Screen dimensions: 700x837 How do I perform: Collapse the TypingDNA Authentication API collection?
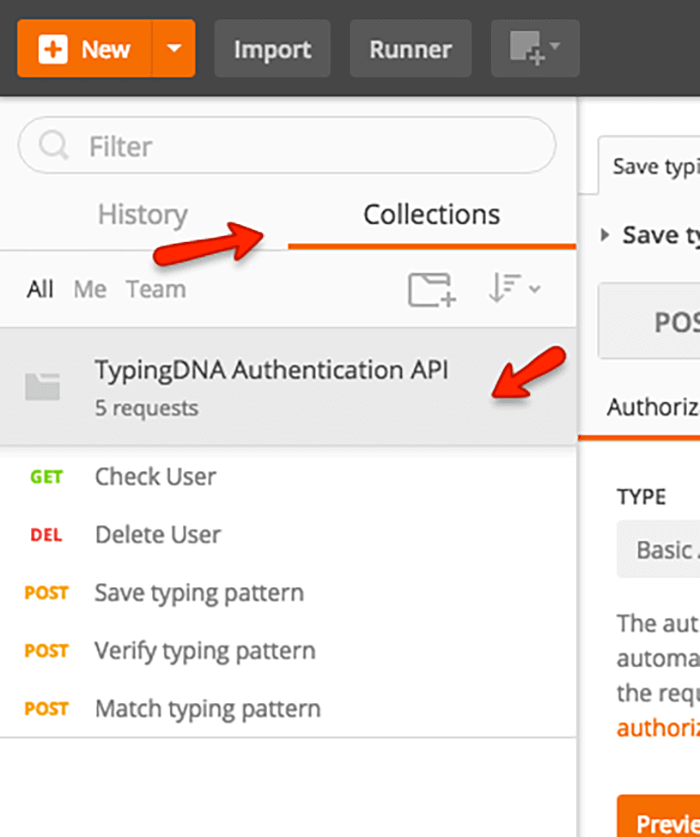point(288,386)
